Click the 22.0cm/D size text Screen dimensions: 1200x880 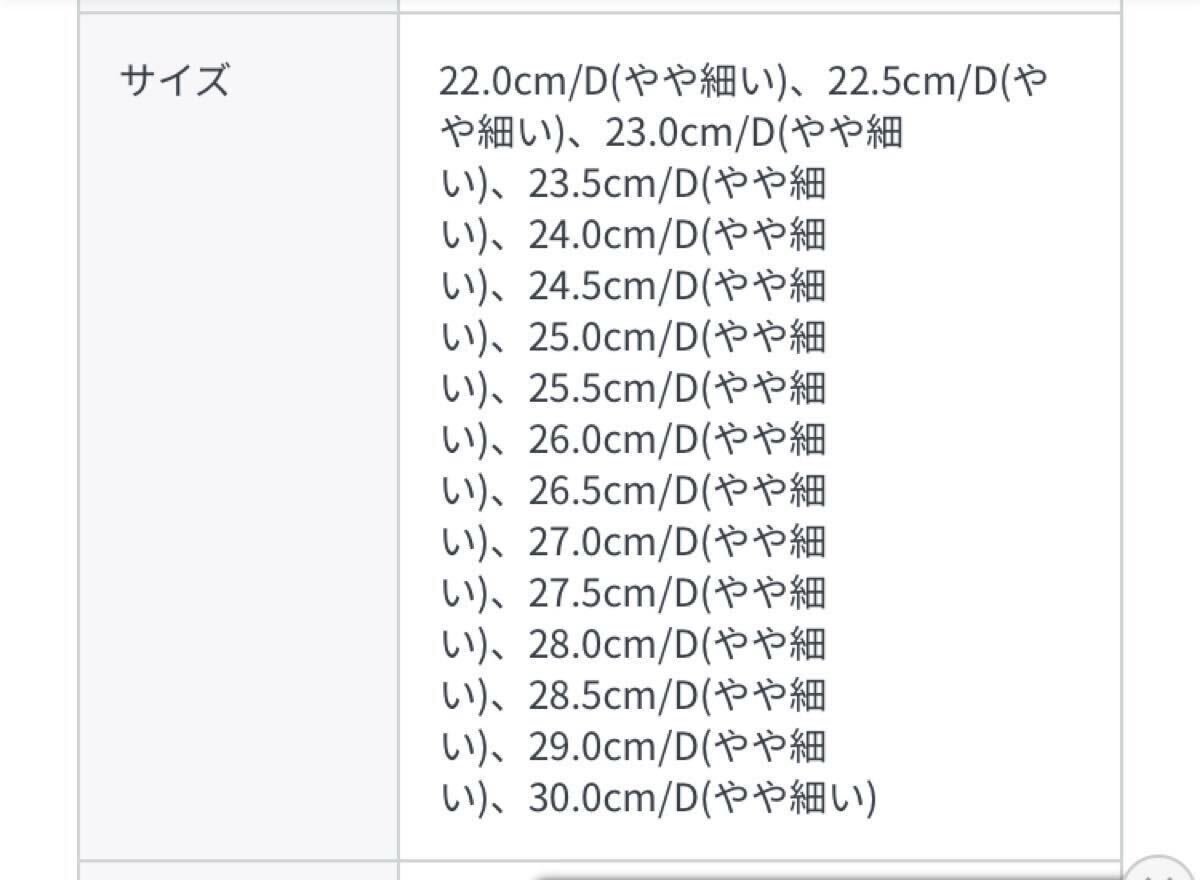523,82
